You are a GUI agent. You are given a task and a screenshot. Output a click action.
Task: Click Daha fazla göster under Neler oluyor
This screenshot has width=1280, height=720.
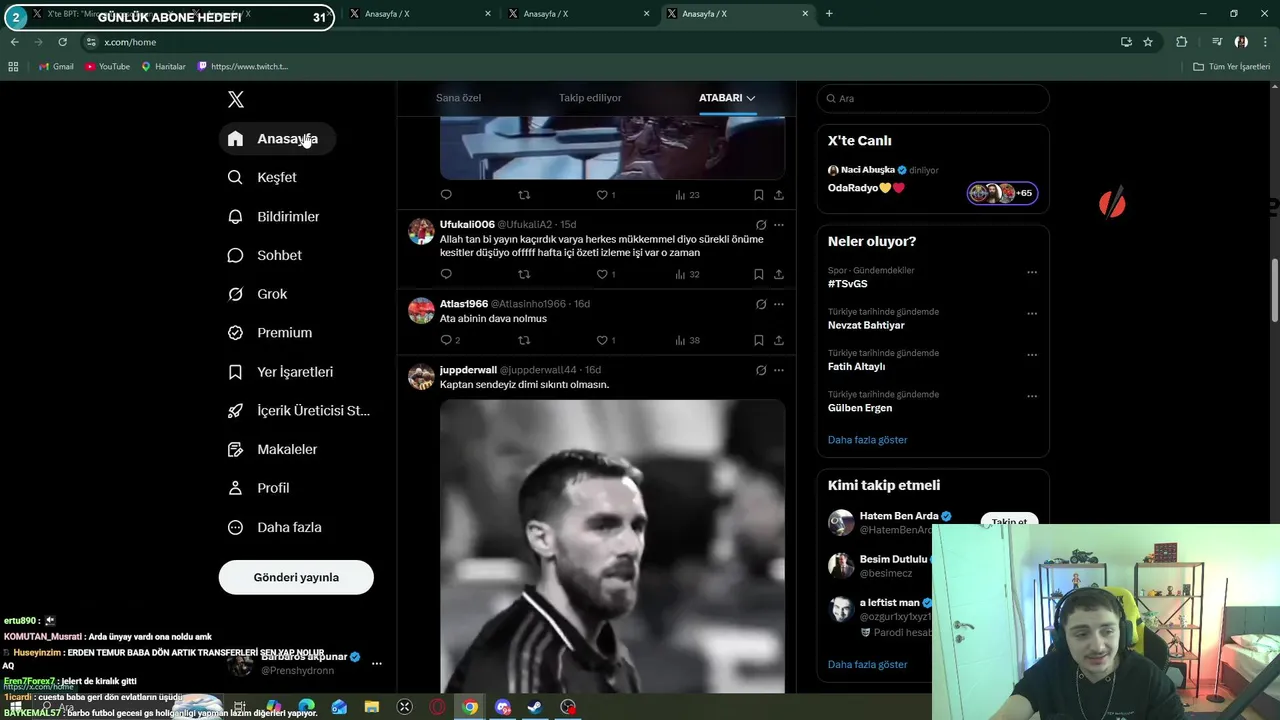(867, 440)
